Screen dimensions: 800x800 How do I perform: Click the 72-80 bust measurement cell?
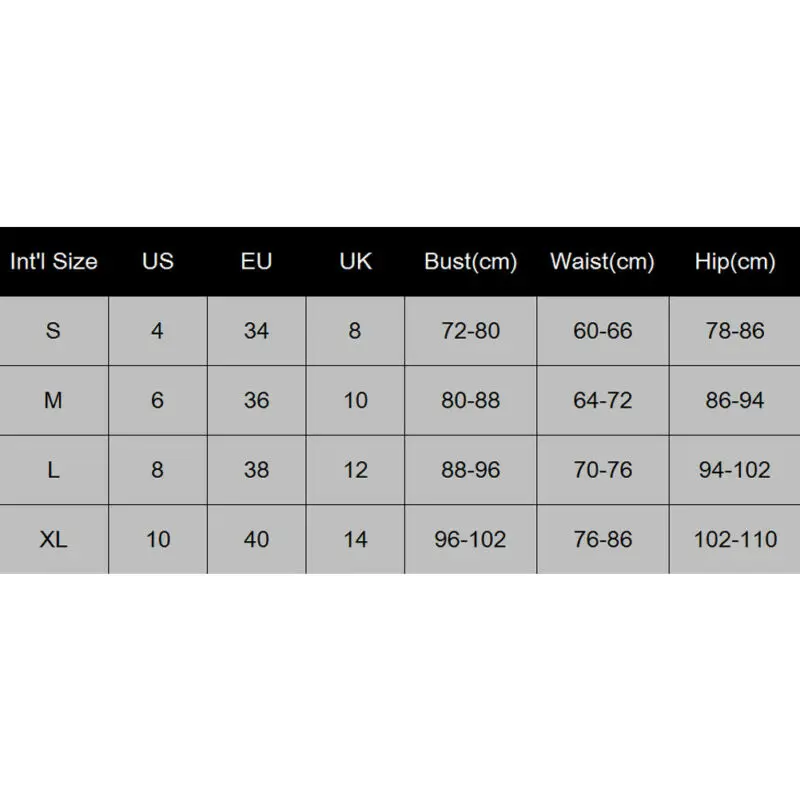tap(470, 331)
